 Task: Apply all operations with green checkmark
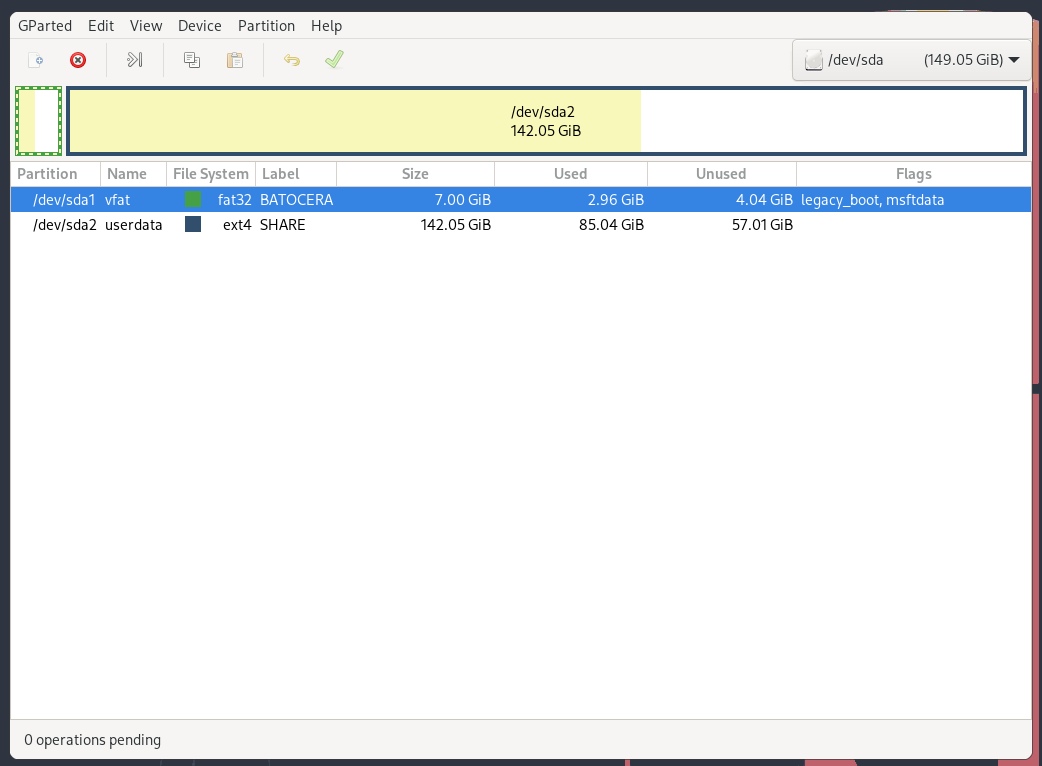pyautogui.click(x=334, y=60)
